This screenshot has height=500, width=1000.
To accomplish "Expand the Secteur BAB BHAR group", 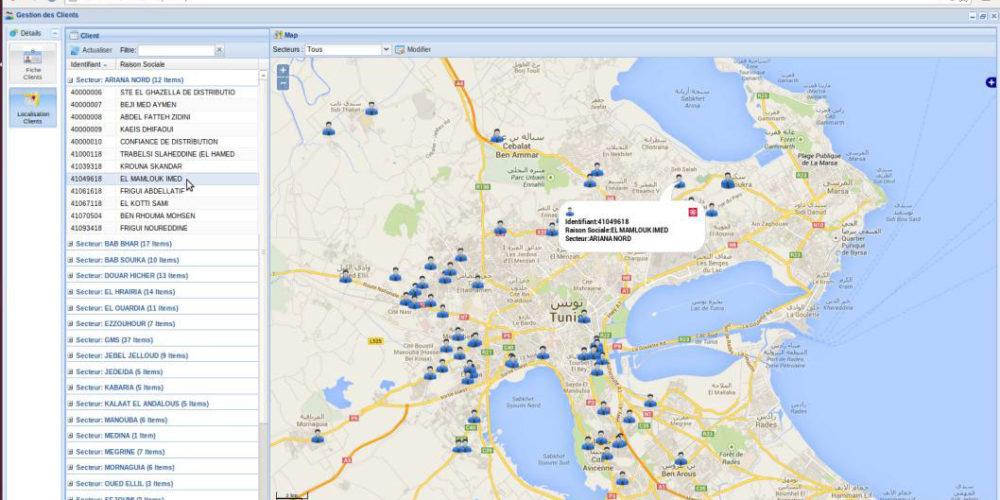I will click(70, 244).
